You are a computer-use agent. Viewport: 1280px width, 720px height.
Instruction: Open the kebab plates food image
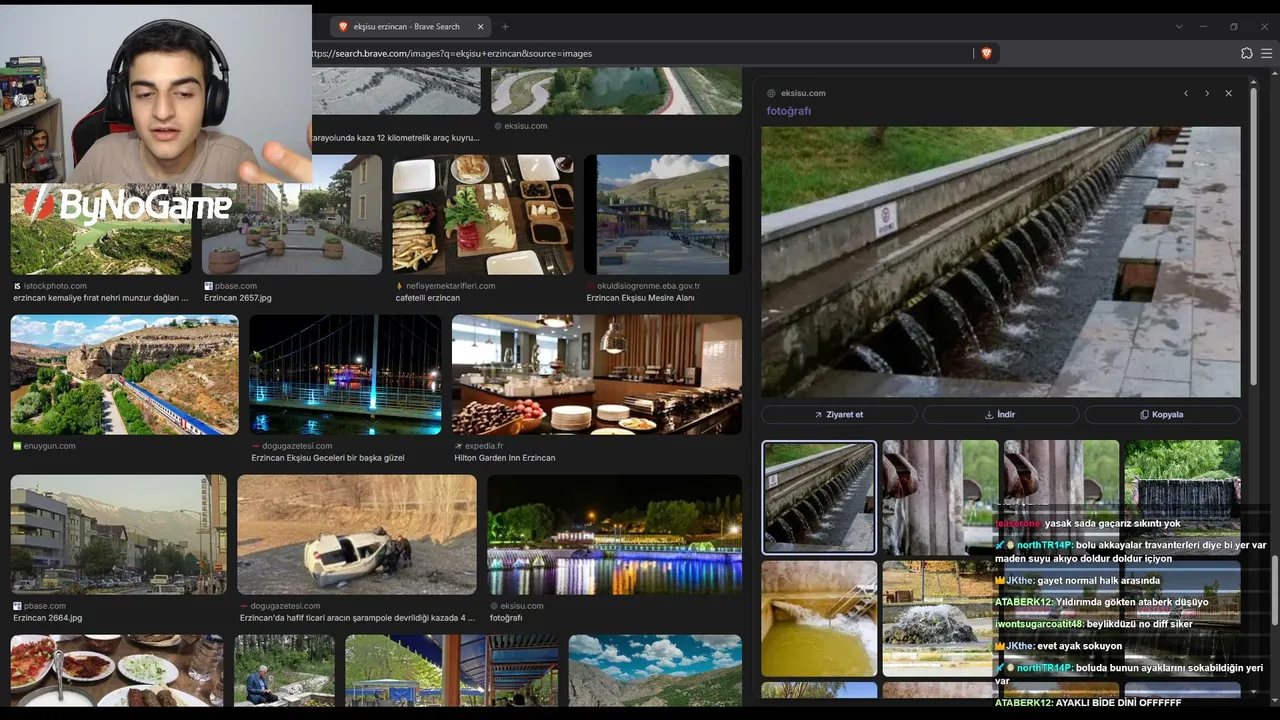(x=117, y=671)
